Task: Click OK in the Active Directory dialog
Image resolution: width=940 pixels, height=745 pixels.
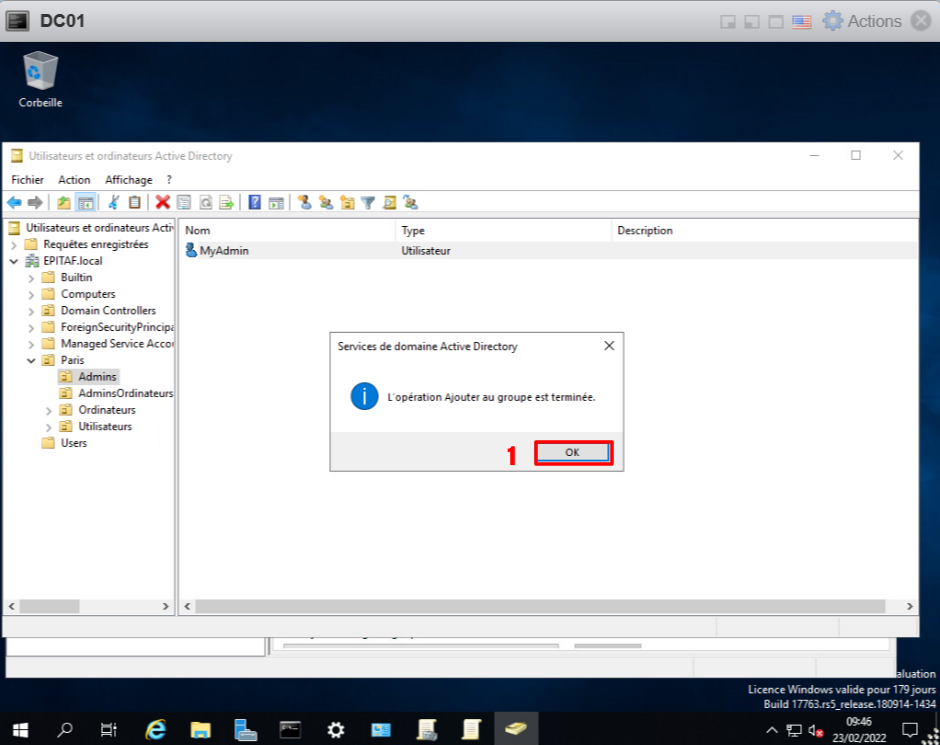Action: point(572,453)
